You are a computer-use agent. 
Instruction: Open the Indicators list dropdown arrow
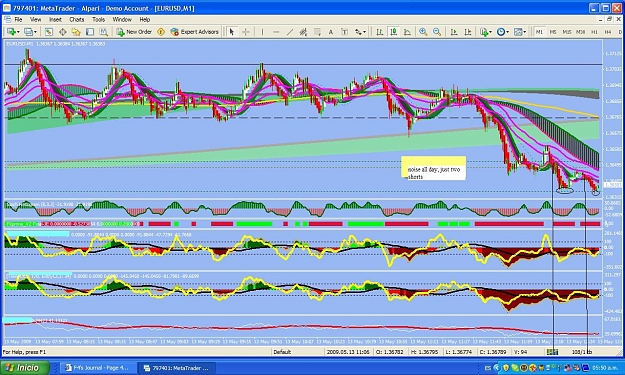pyautogui.click(x=490, y=32)
